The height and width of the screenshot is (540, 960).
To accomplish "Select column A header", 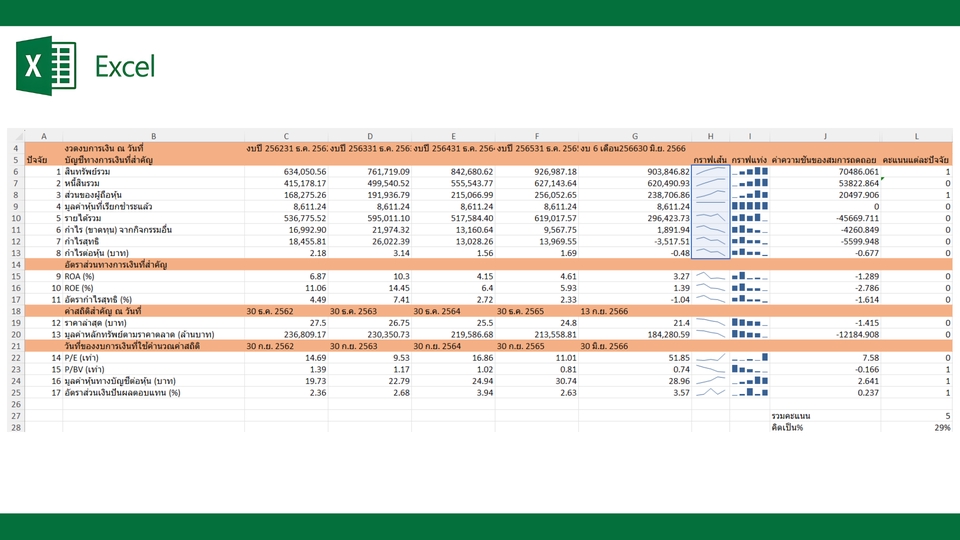I will pos(43,136).
